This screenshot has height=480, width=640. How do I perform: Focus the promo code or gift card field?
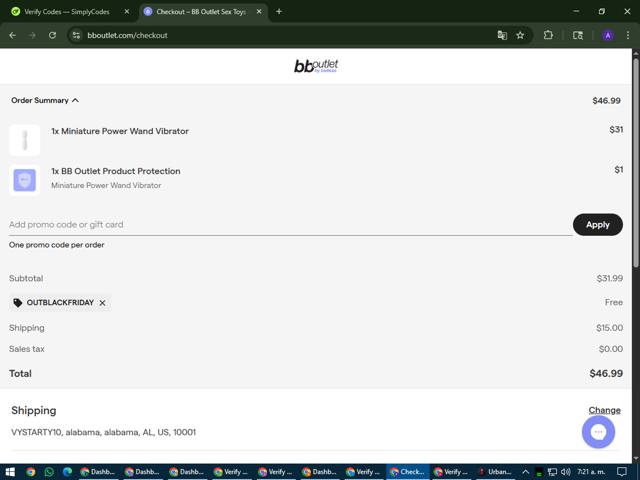(x=291, y=224)
